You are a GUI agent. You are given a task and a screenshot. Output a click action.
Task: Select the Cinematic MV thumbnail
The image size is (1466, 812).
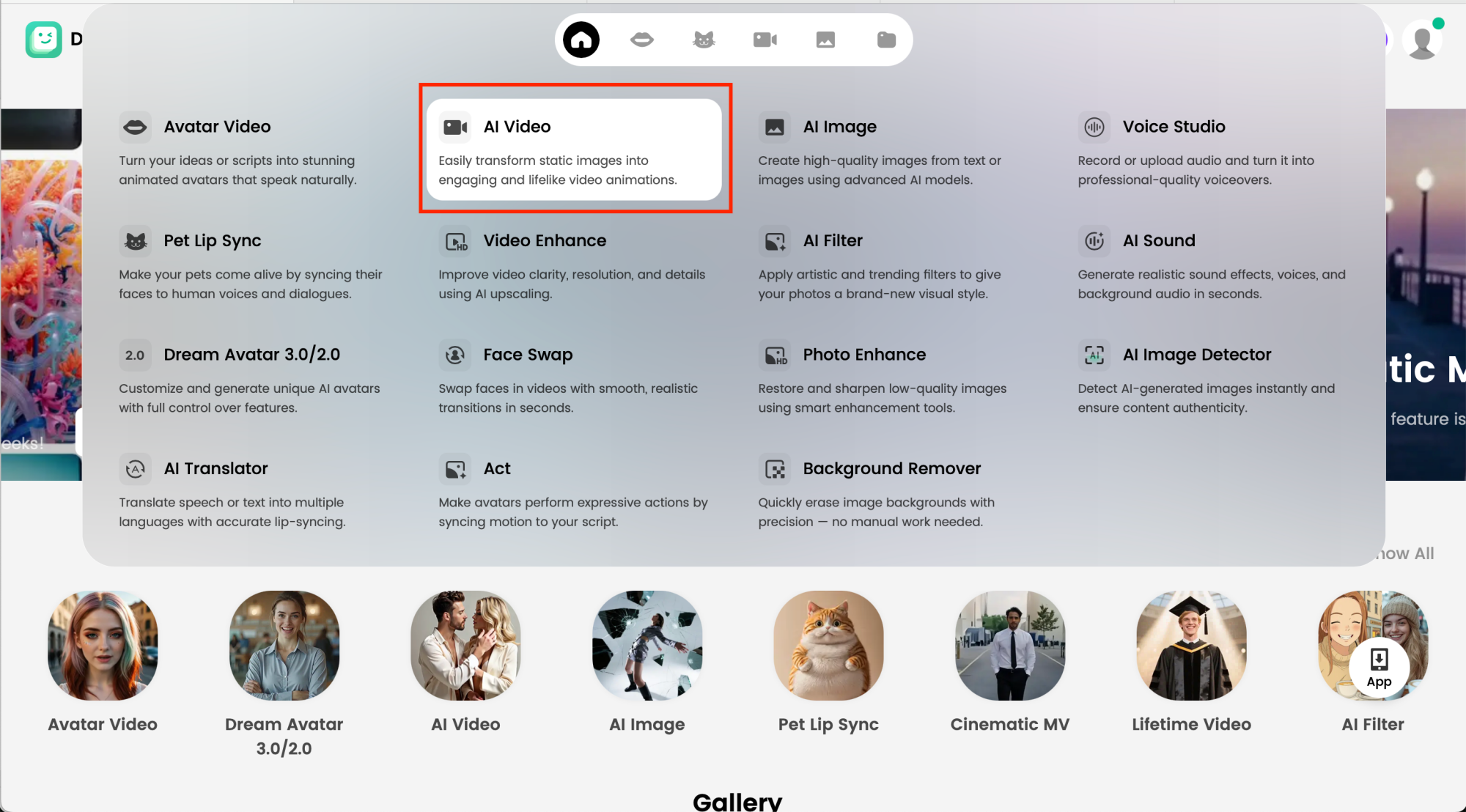(x=1010, y=646)
